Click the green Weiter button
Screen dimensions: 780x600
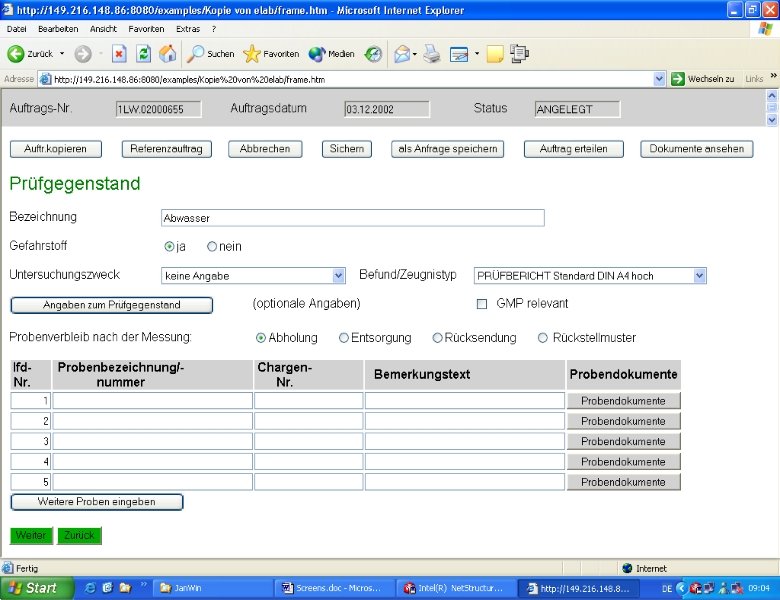coord(31,536)
